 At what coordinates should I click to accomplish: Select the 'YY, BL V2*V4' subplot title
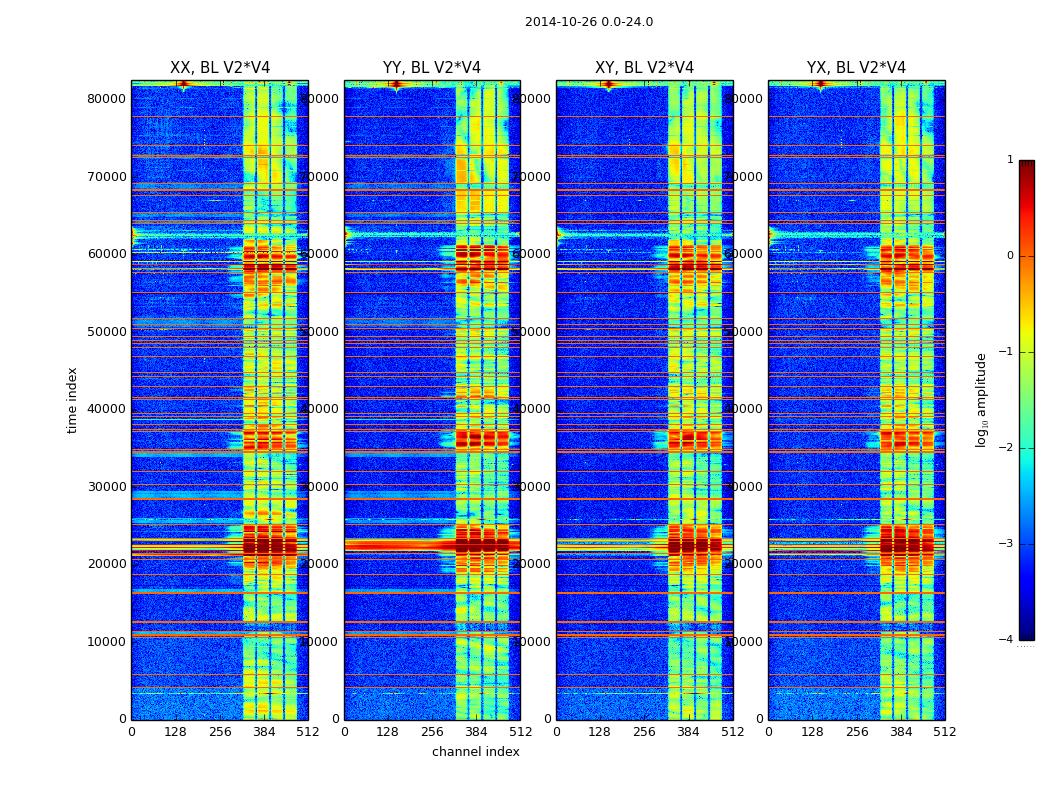click(x=432, y=68)
